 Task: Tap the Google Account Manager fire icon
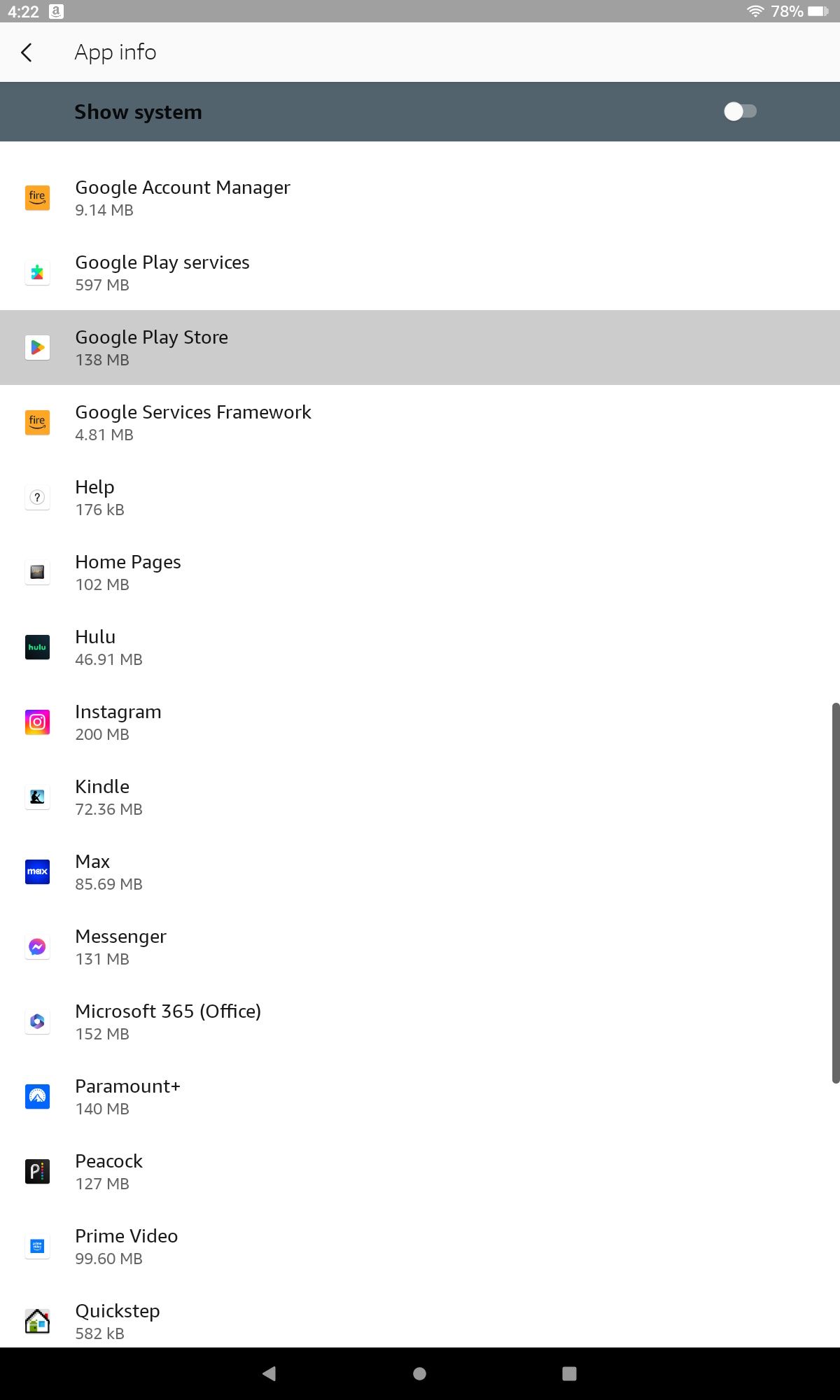click(37, 198)
